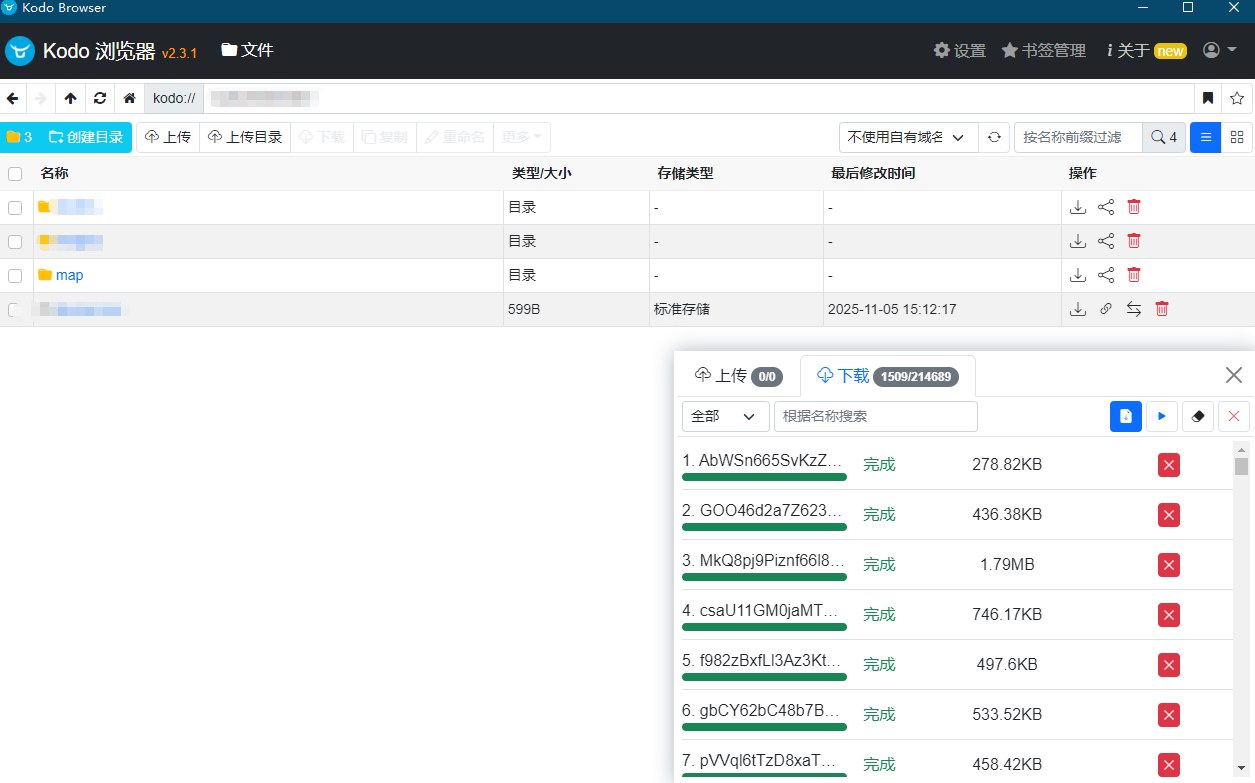Open the map folder link

pos(69,275)
